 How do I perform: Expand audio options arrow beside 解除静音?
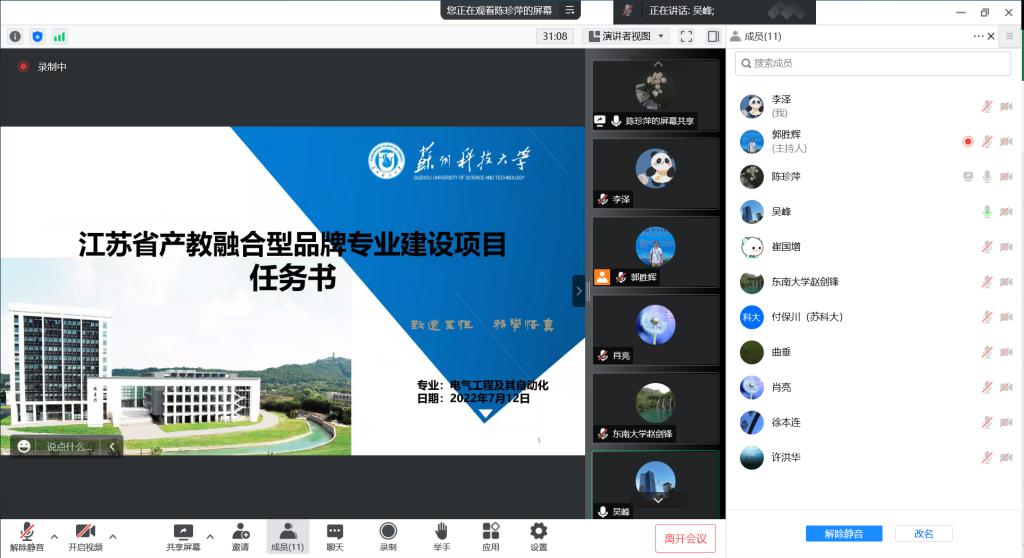(x=54, y=536)
